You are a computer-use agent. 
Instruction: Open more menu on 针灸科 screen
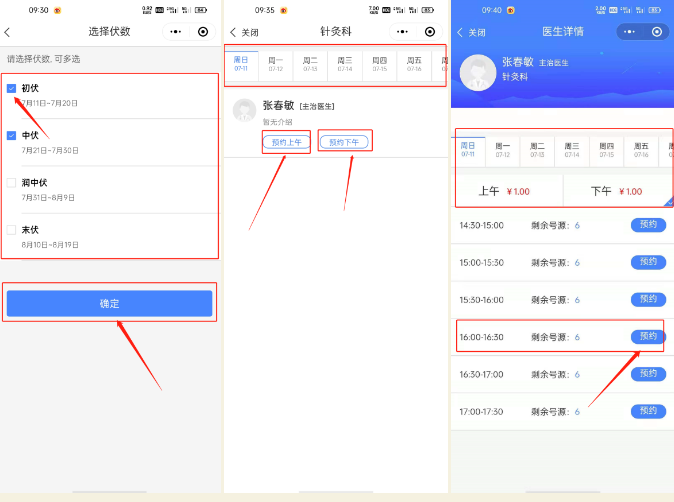point(402,32)
